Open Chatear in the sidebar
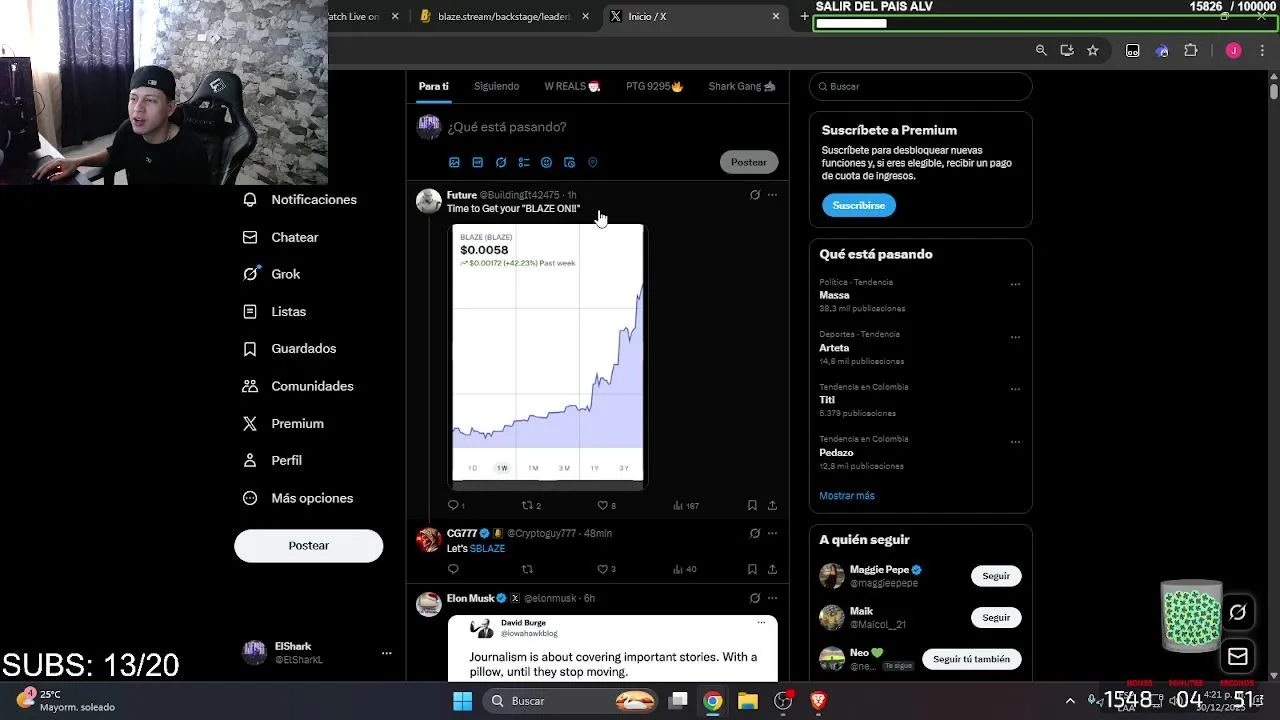Screen dimensions: 1280x720 click(281, 237)
